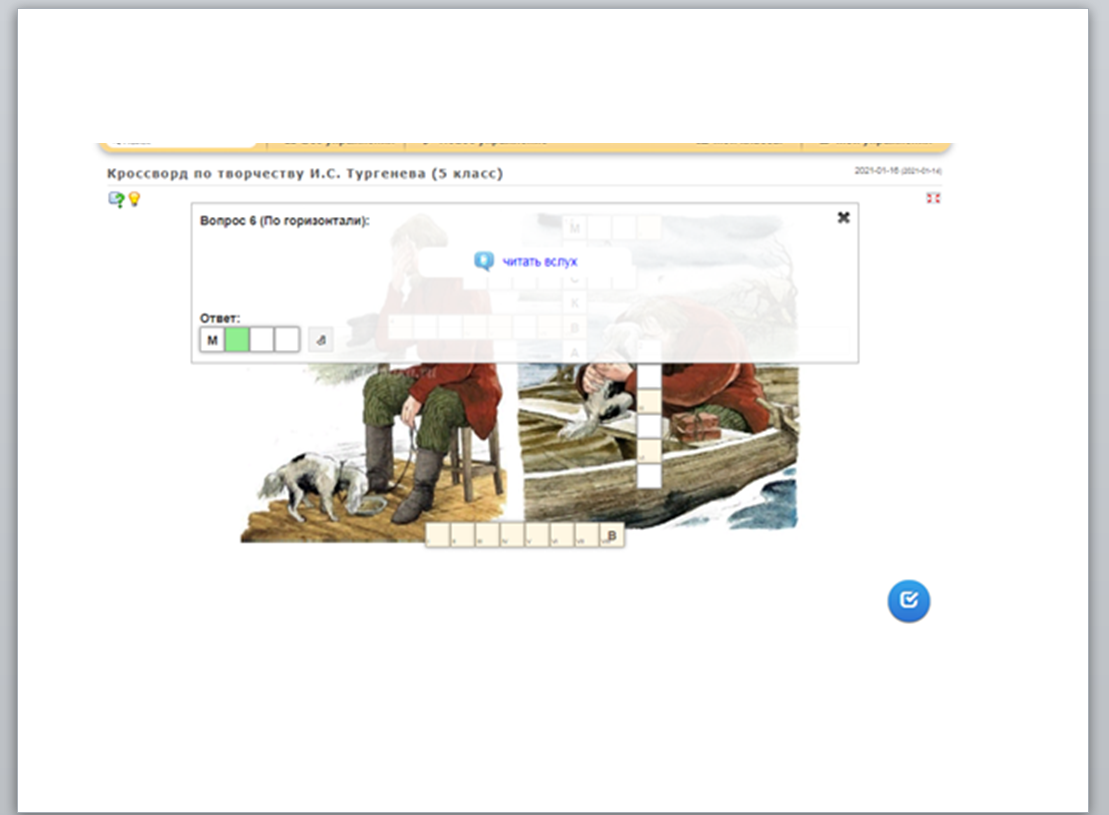Click the blue speech bubble read-aloud icon
The width and height of the screenshot is (1109, 815).
[x=484, y=261]
